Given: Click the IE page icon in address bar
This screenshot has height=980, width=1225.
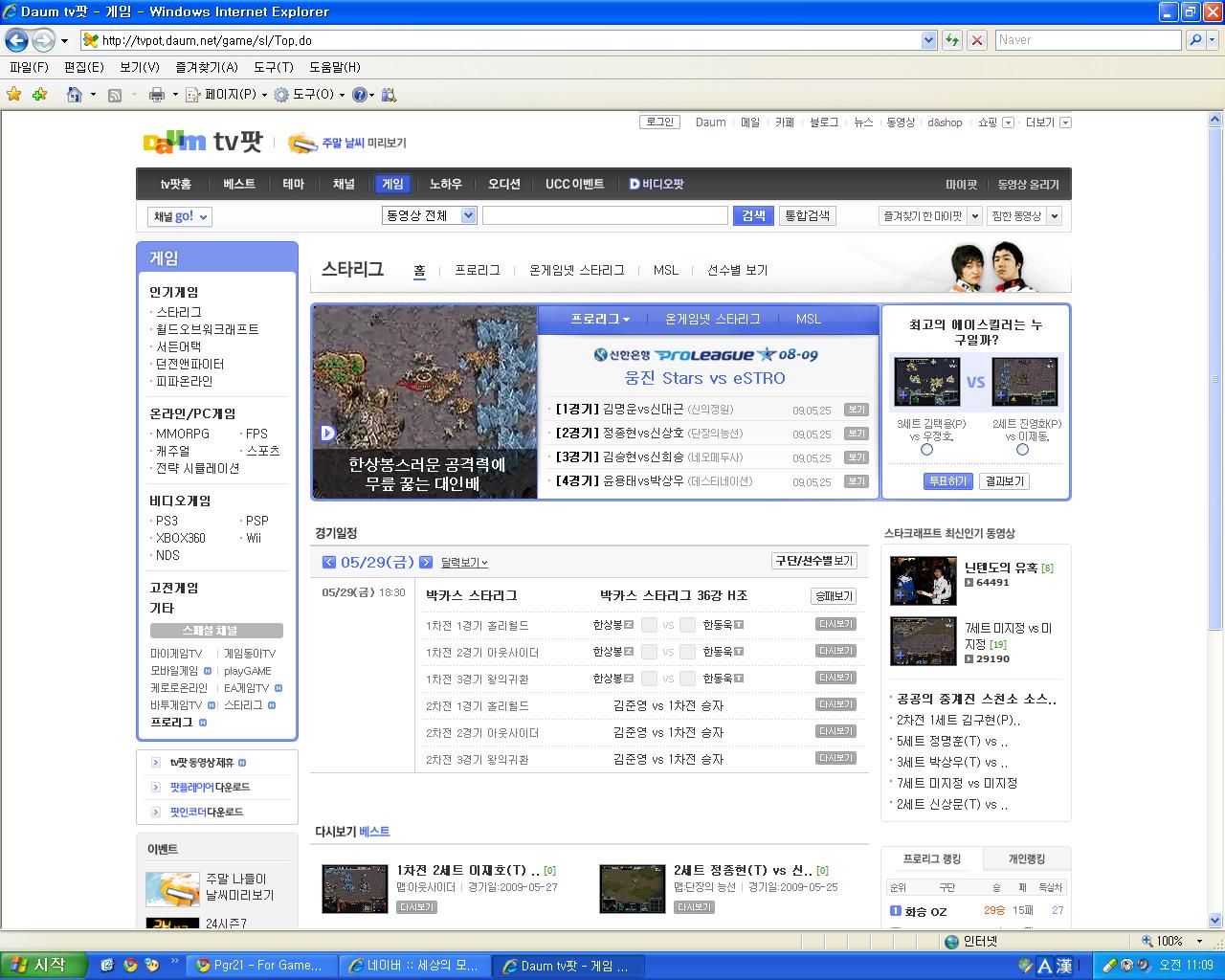Looking at the screenshot, I should click(x=90, y=40).
